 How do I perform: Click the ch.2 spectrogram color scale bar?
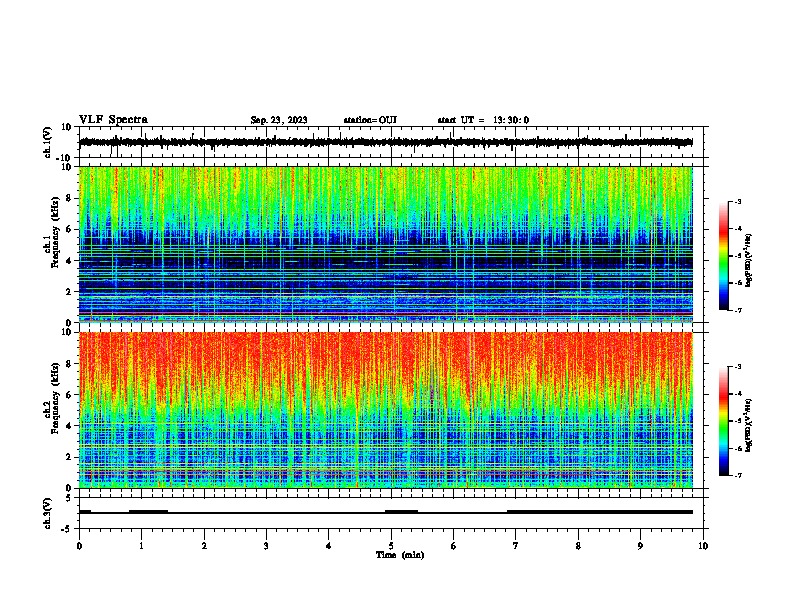pyautogui.click(x=724, y=421)
